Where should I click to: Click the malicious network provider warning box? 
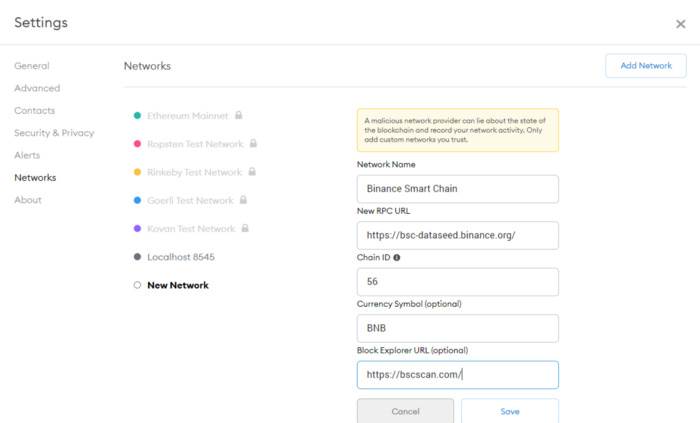[458, 130]
